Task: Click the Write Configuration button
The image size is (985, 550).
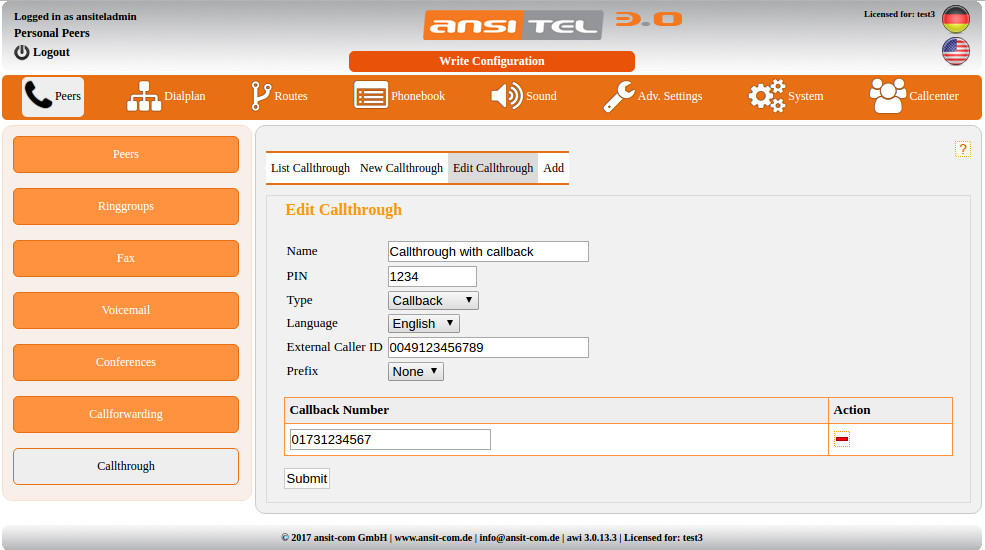Action: click(x=491, y=61)
